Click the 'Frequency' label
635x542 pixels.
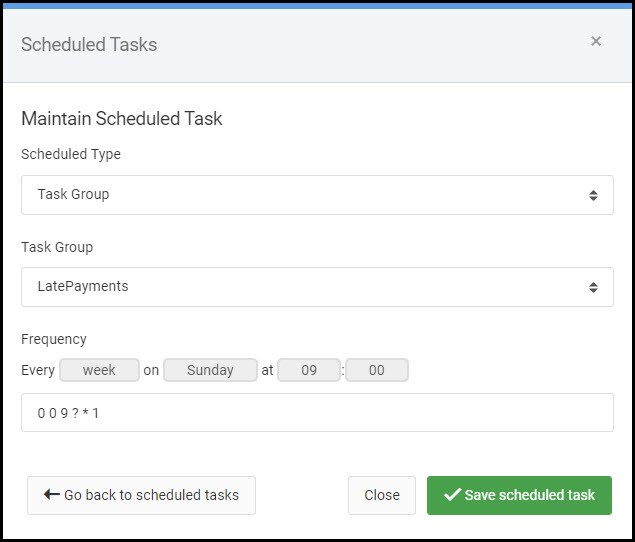[x=54, y=339]
